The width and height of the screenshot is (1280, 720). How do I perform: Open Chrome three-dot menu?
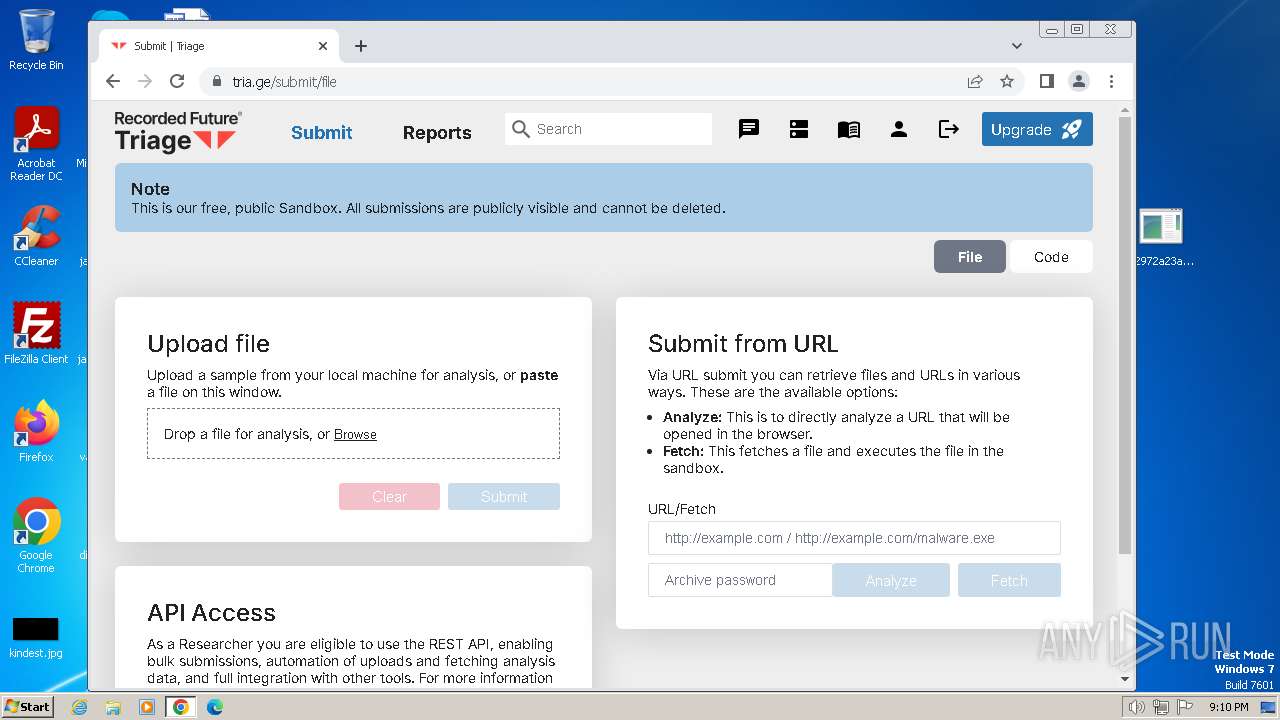coord(1111,82)
